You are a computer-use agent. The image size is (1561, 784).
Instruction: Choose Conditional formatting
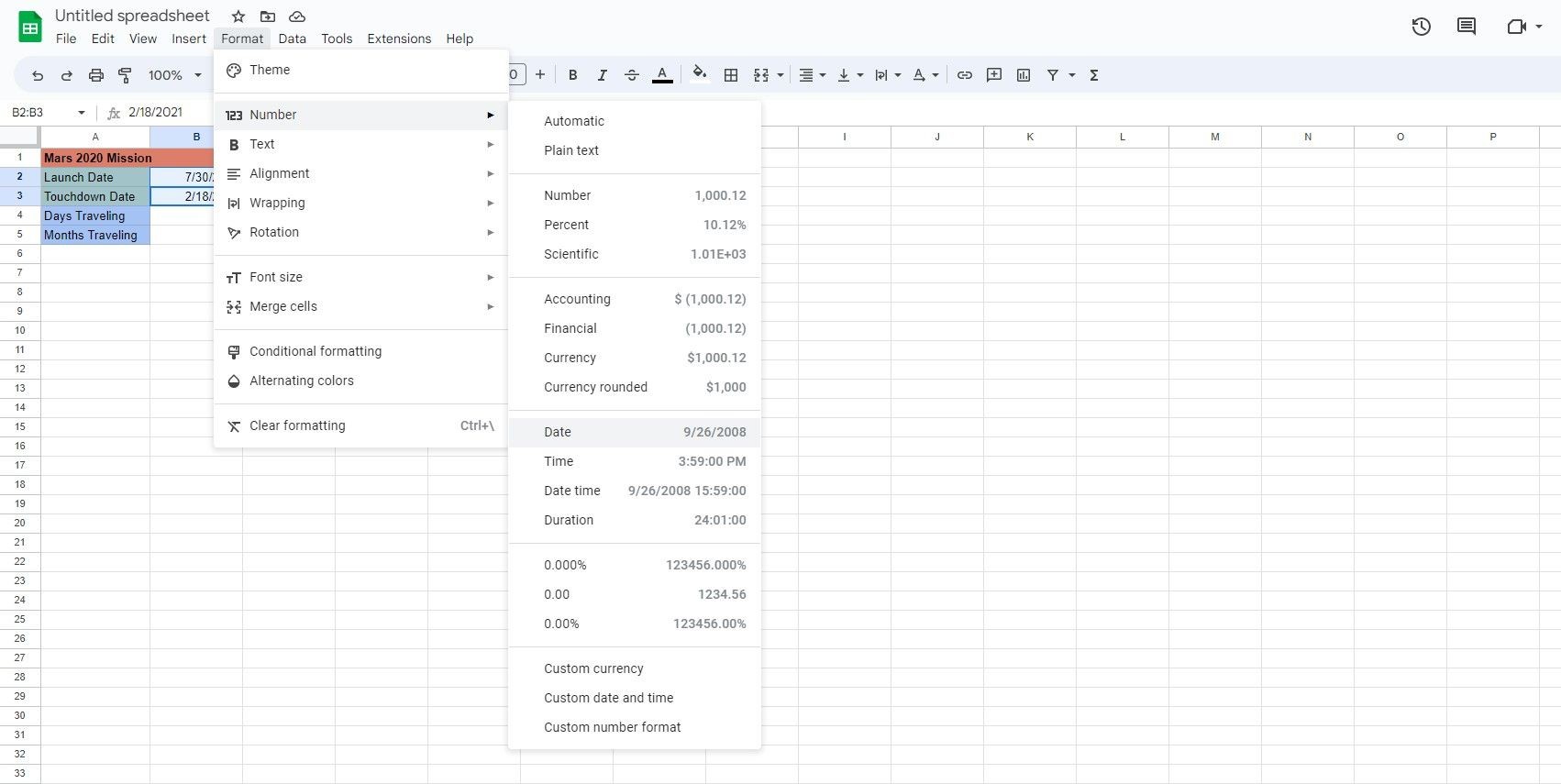pos(361,351)
